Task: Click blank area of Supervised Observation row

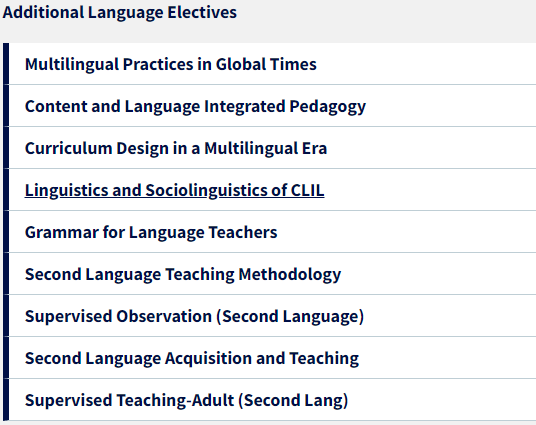Action: [450, 316]
